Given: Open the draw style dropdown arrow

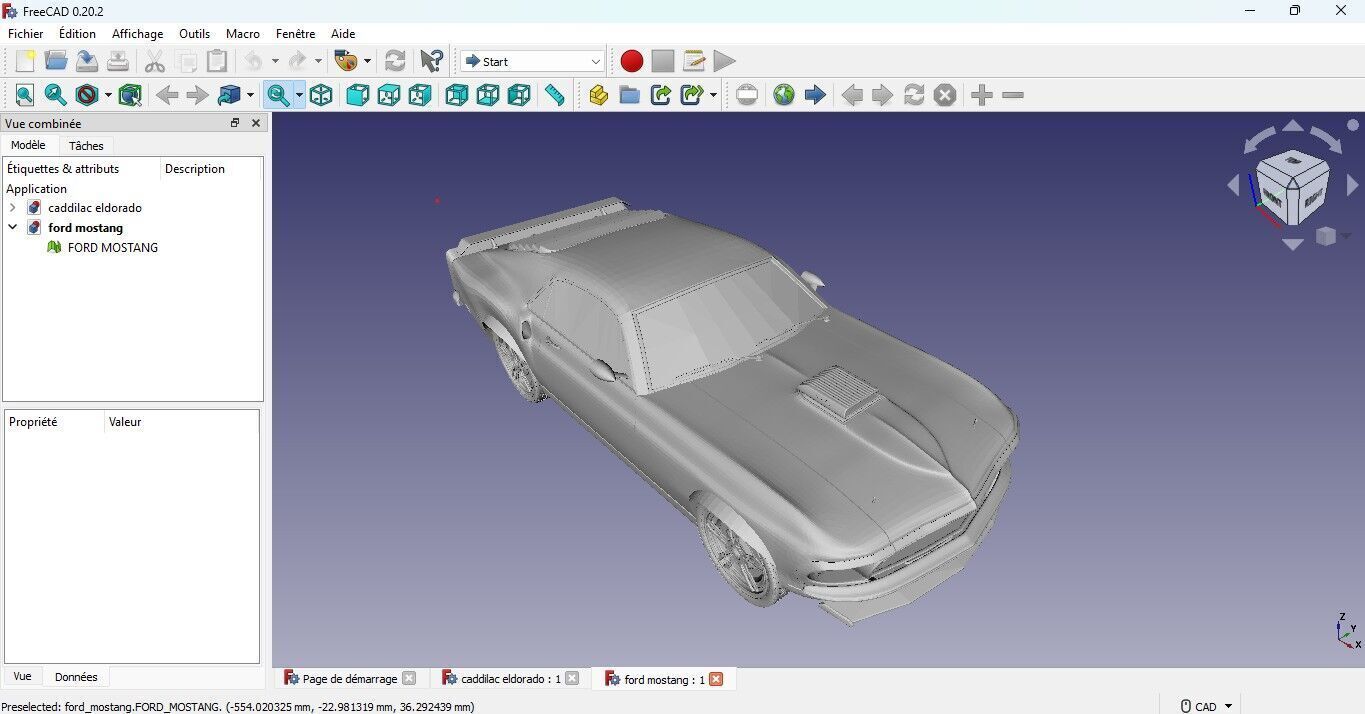Looking at the screenshot, I should coord(108,95).
